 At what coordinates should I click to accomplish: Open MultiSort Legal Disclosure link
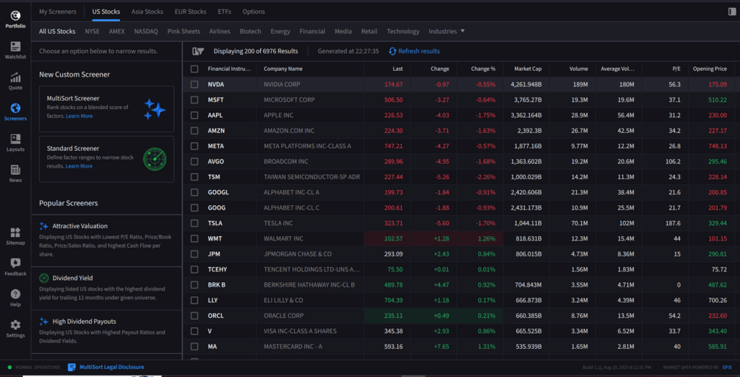click(111, 367)
